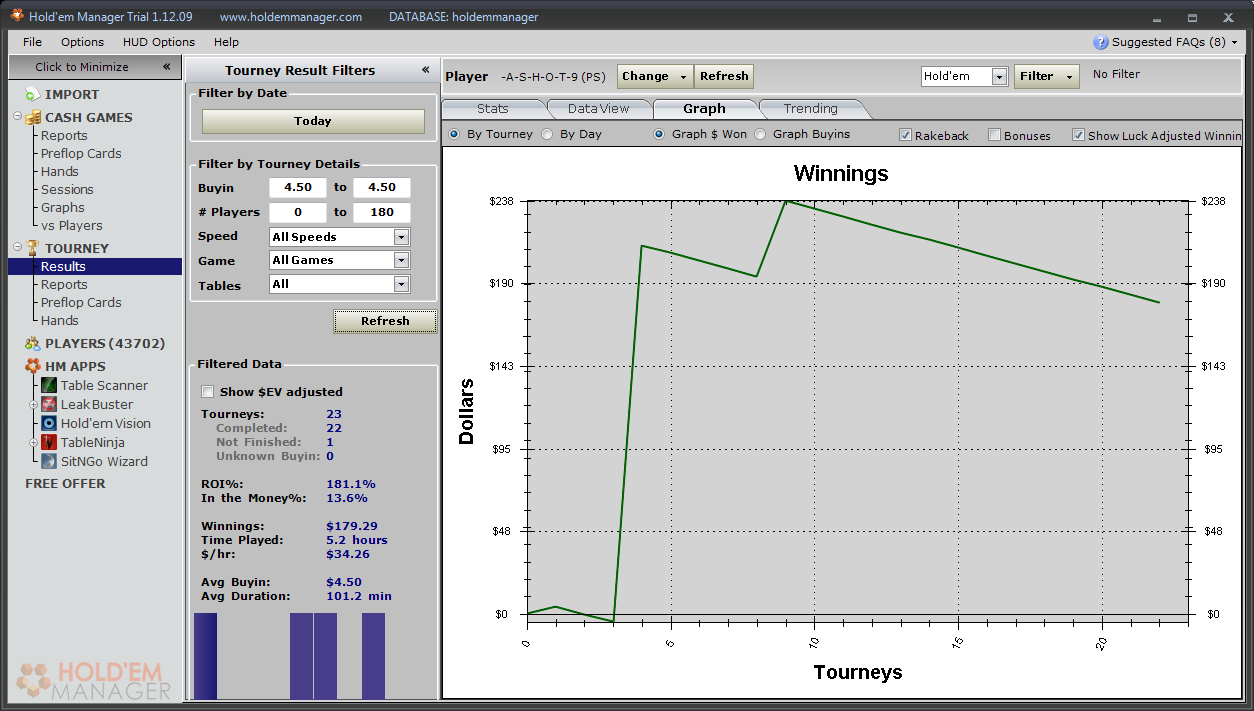Click the IMPORT icon in sidebar
This screenshot has width=1254, height=711.
pos(32,94)
